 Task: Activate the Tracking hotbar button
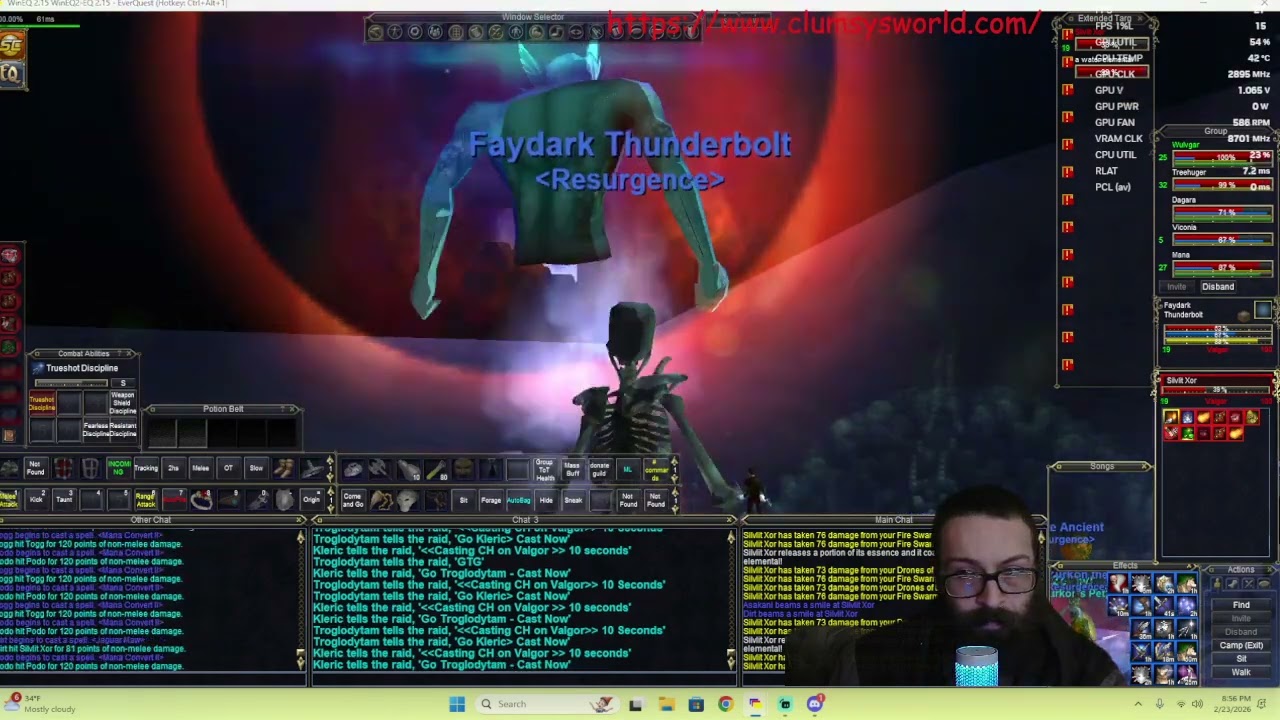click(146, 468)
